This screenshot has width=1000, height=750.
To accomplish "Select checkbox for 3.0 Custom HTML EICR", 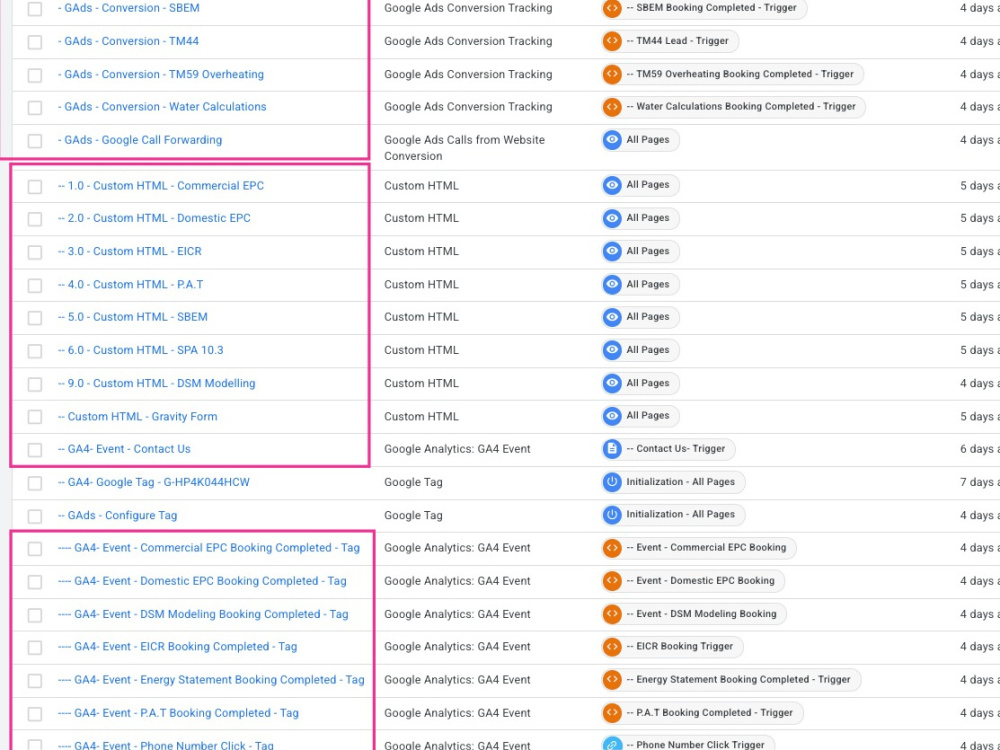I will click(x=35, y=253).
